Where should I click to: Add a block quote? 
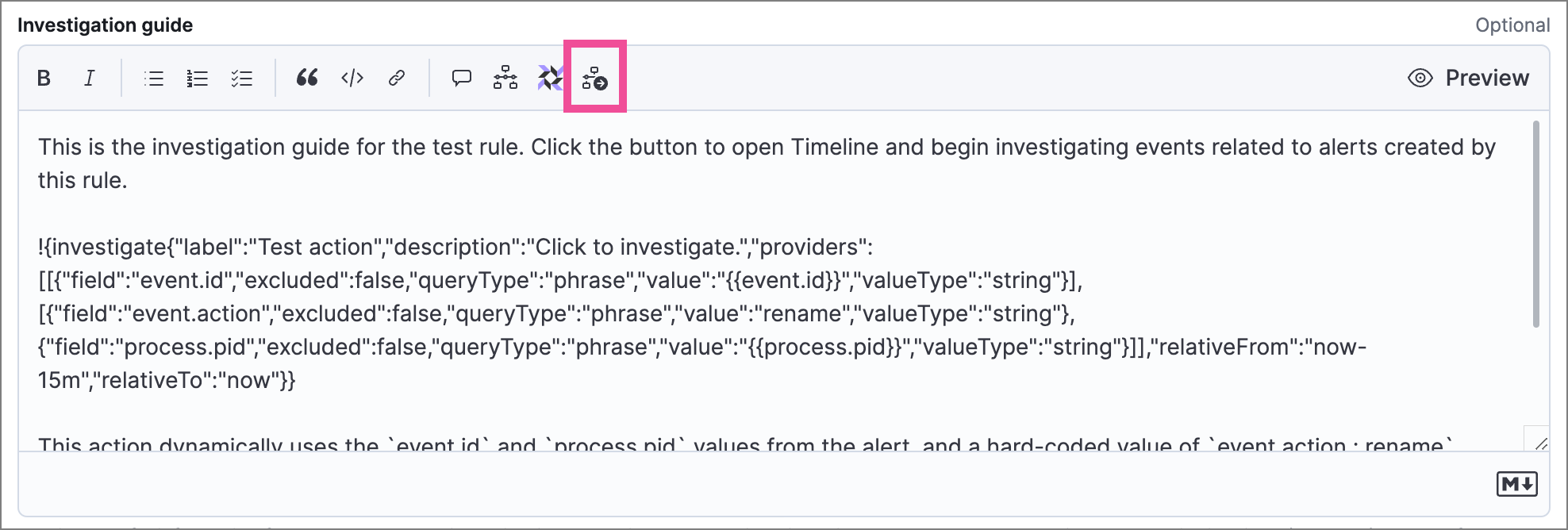click(x=307, y=78)
